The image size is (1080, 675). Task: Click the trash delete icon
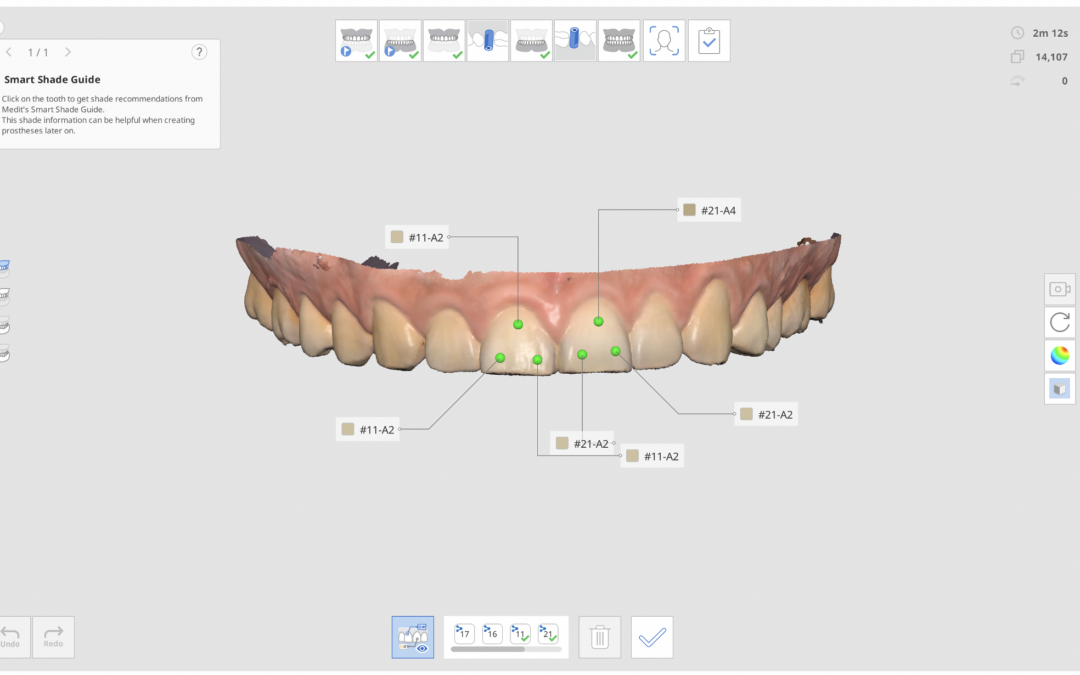tap(600, 637)
